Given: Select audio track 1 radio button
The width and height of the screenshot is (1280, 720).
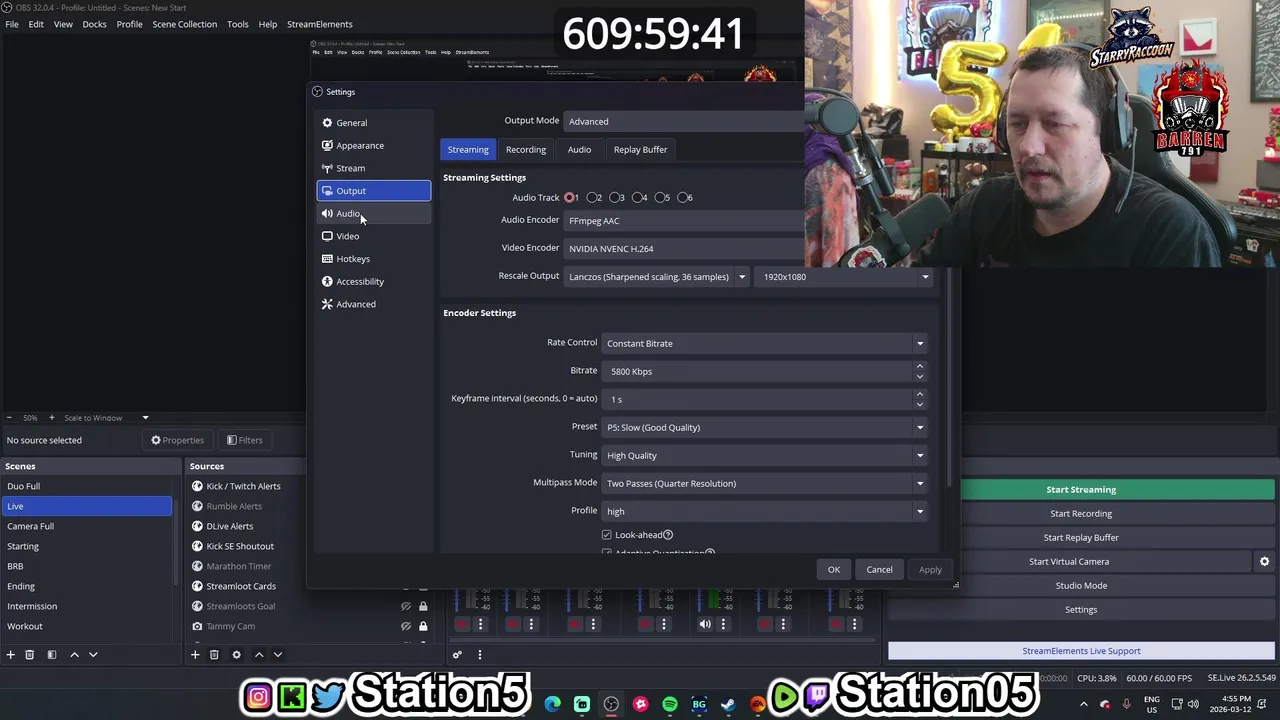Looking at the screenshot, I should 570,198.
